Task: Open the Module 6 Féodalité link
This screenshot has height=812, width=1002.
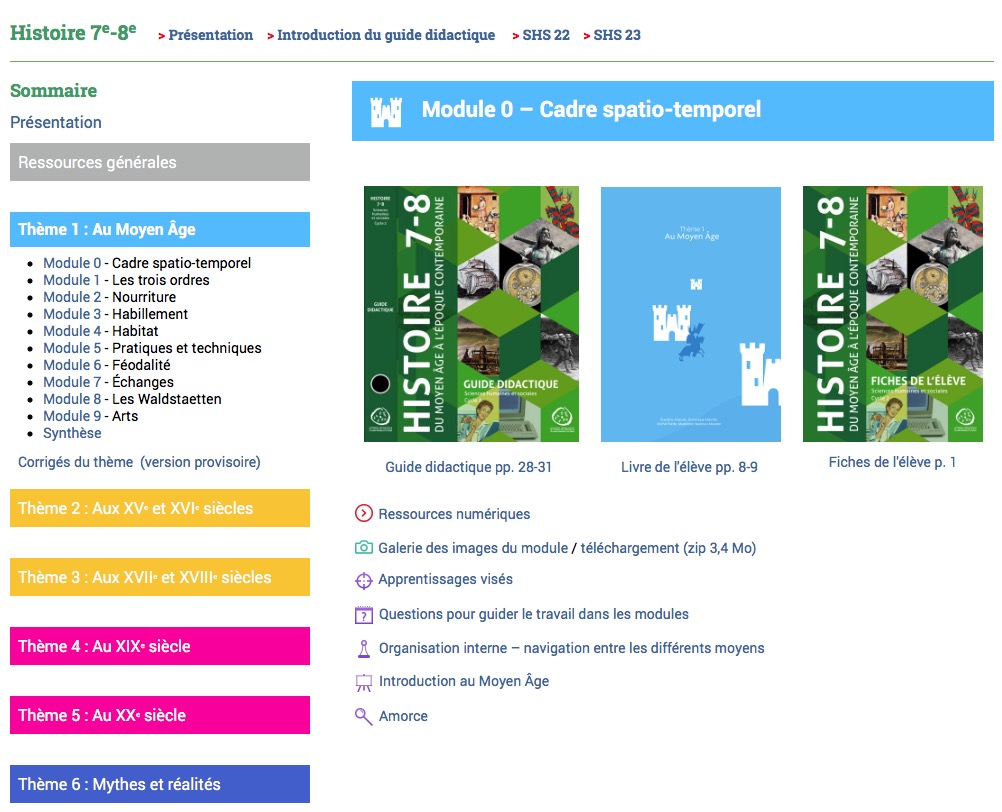Action: [x=73, y=365]
